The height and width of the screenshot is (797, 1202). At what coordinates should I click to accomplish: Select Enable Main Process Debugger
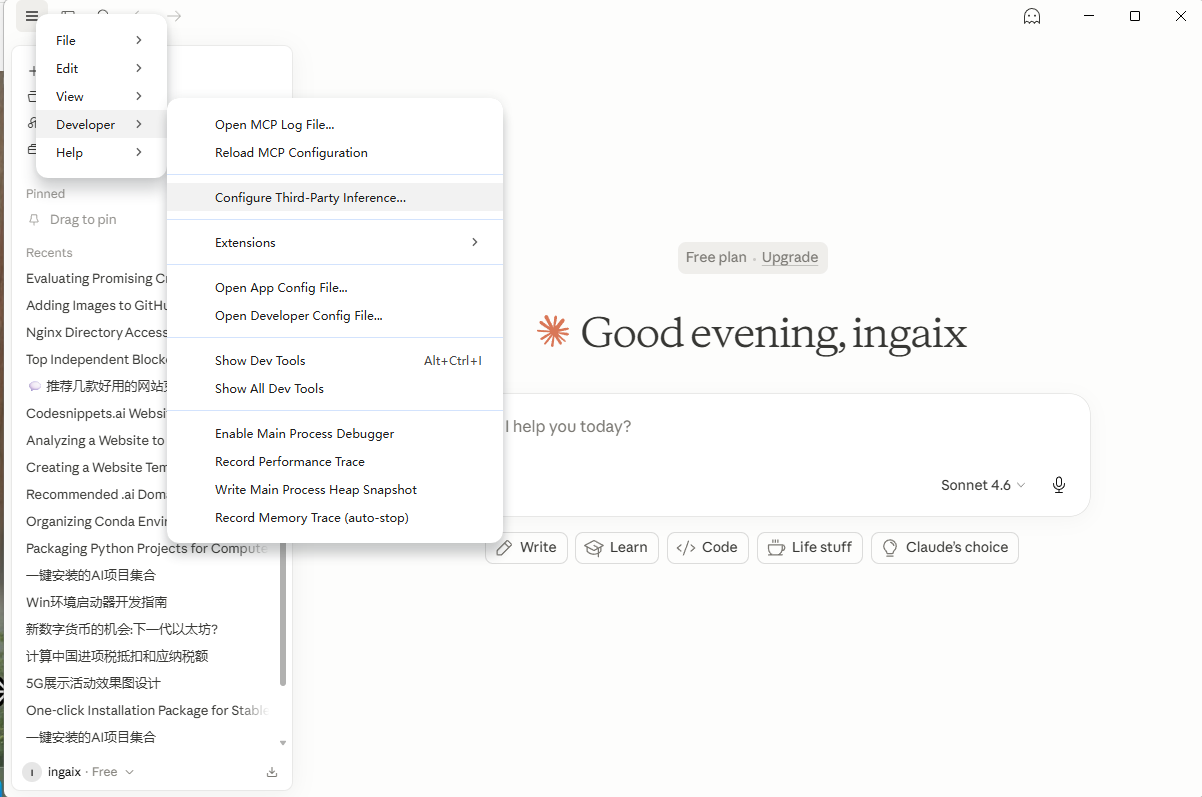point(335,434)
